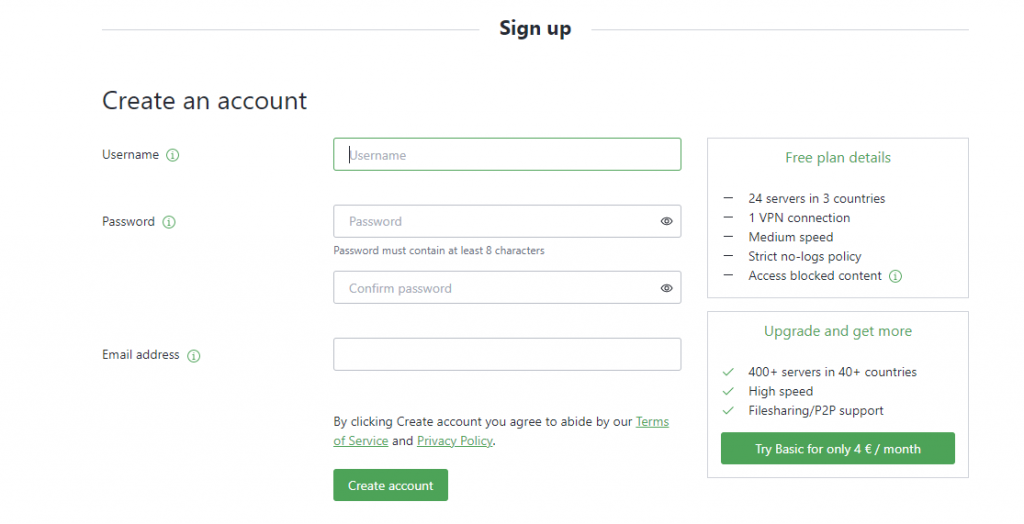Click the Free plan details heading

838,157
